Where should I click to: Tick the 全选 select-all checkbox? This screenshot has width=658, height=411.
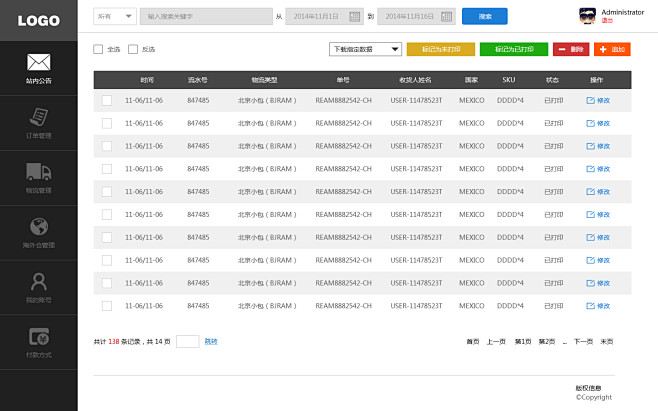[x=98, y=49]
